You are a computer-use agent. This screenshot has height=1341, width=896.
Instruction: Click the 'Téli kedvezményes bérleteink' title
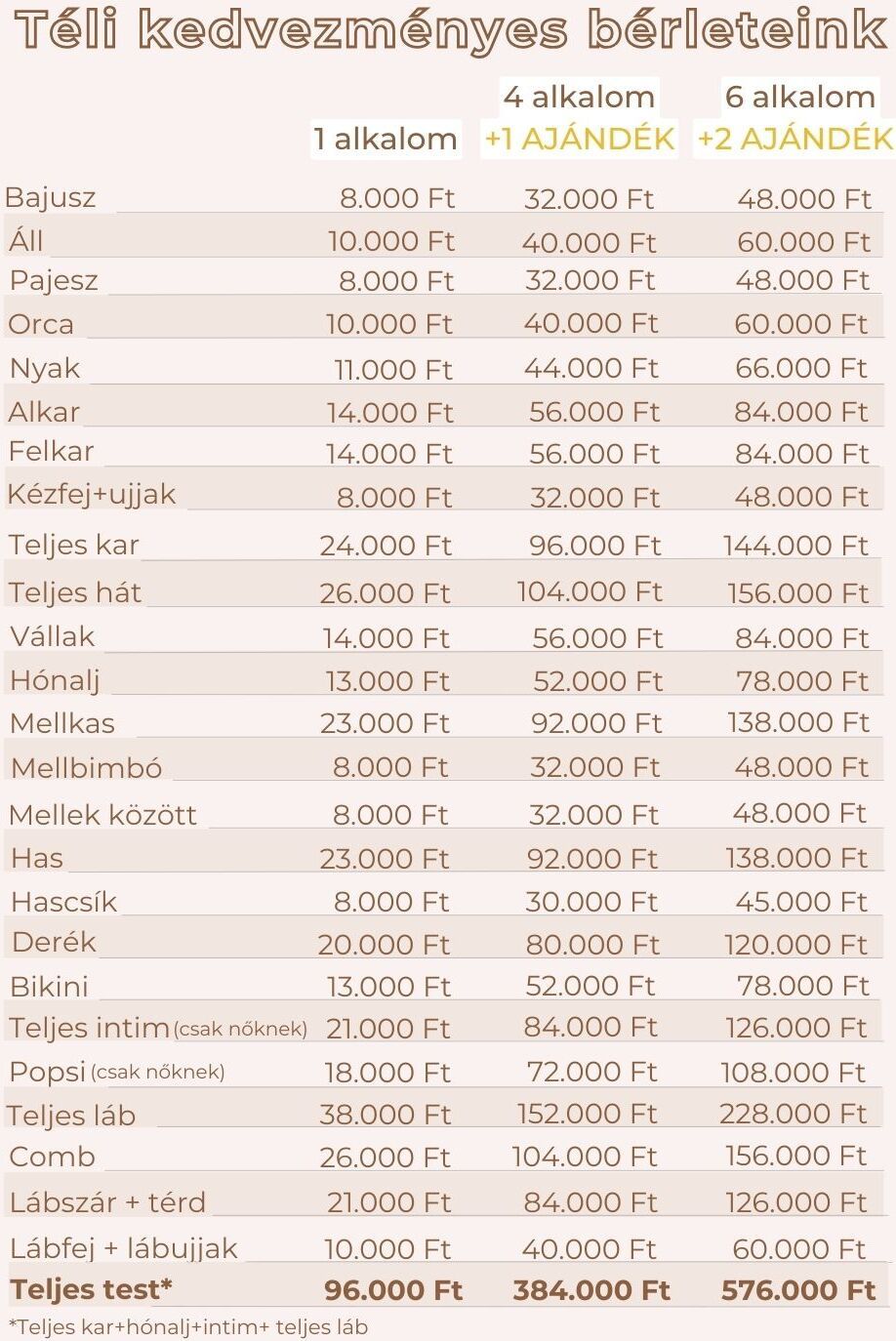click(450, 31)
